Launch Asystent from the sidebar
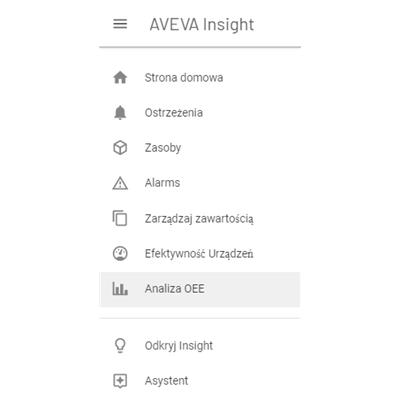Image resolution: width=400 pixels, height=400 pixels. pyautogui.click(x=200, y=381)
